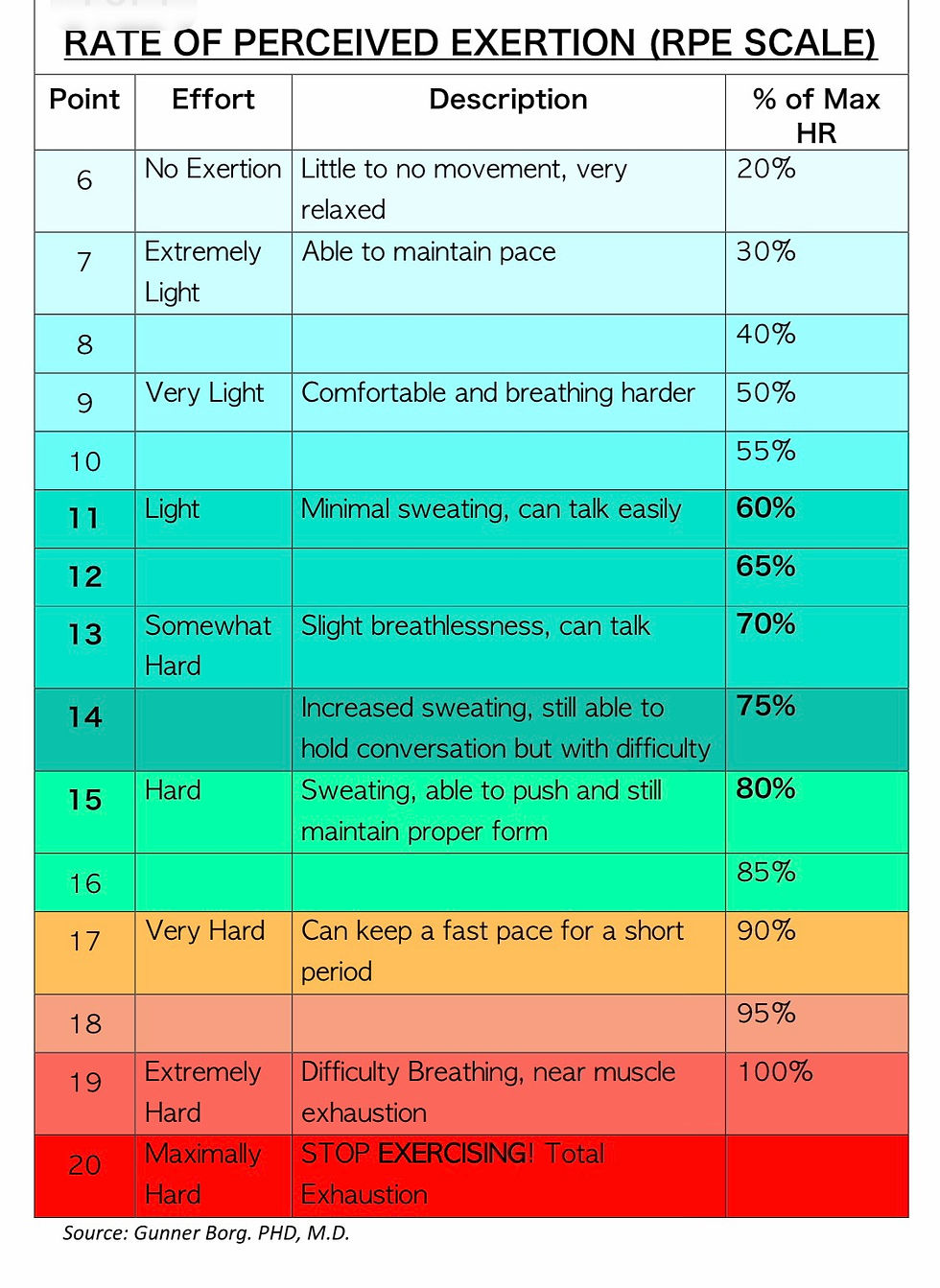Click the Minimal sweating, can talk easily text

pos(491,509)
